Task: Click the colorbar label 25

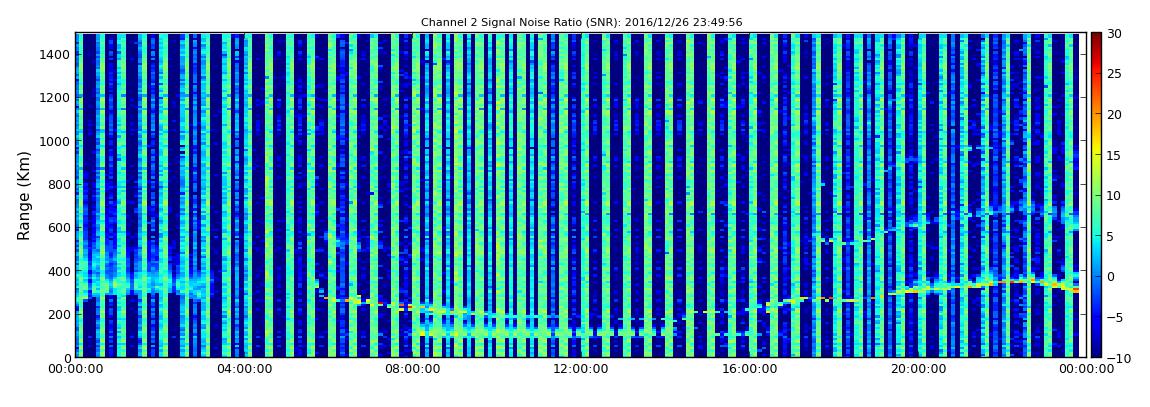Action: click(x=1114, y=74)
